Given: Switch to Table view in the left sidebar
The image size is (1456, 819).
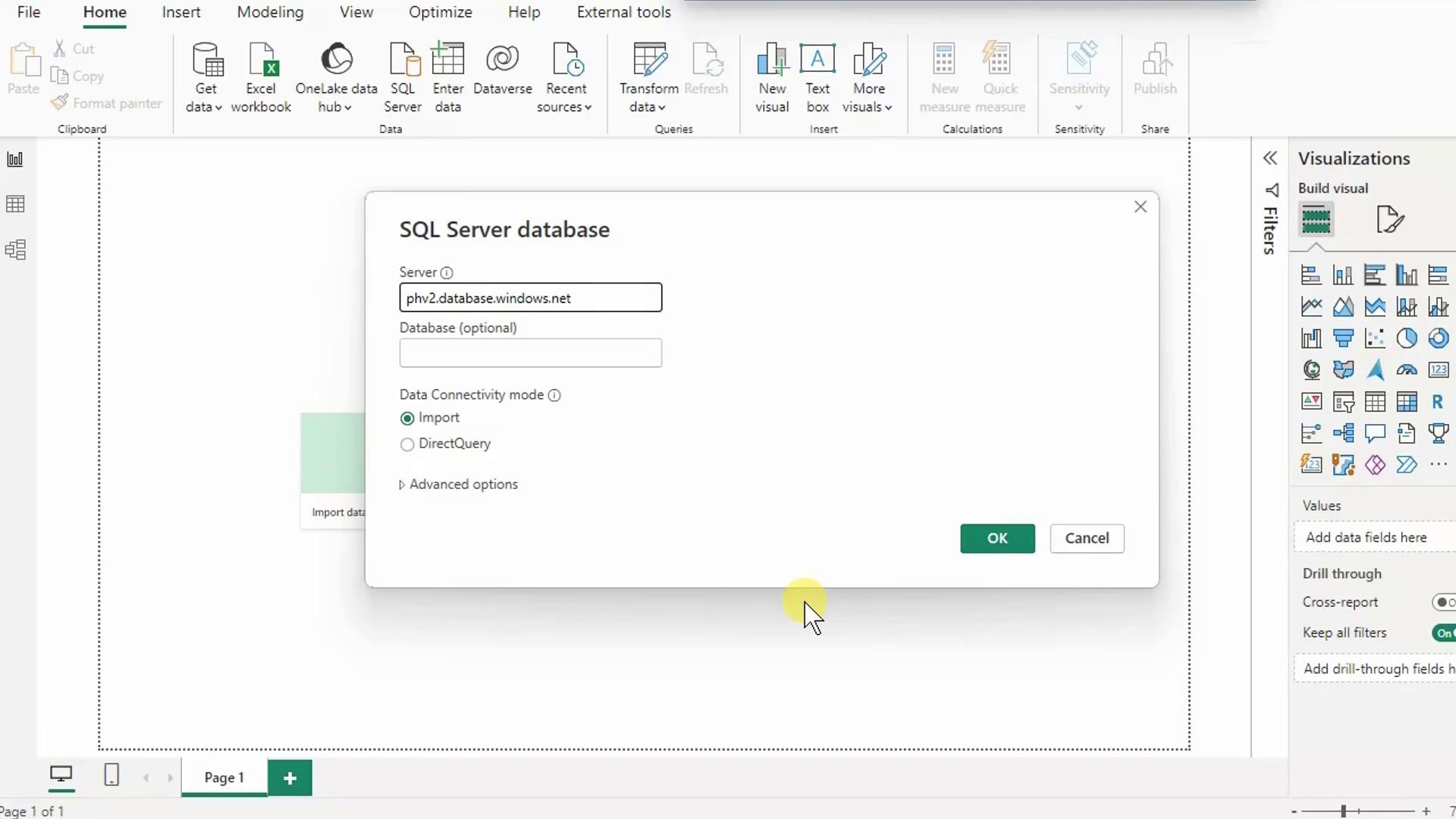Looking at the screenshot, I should (x=15, y=204).
